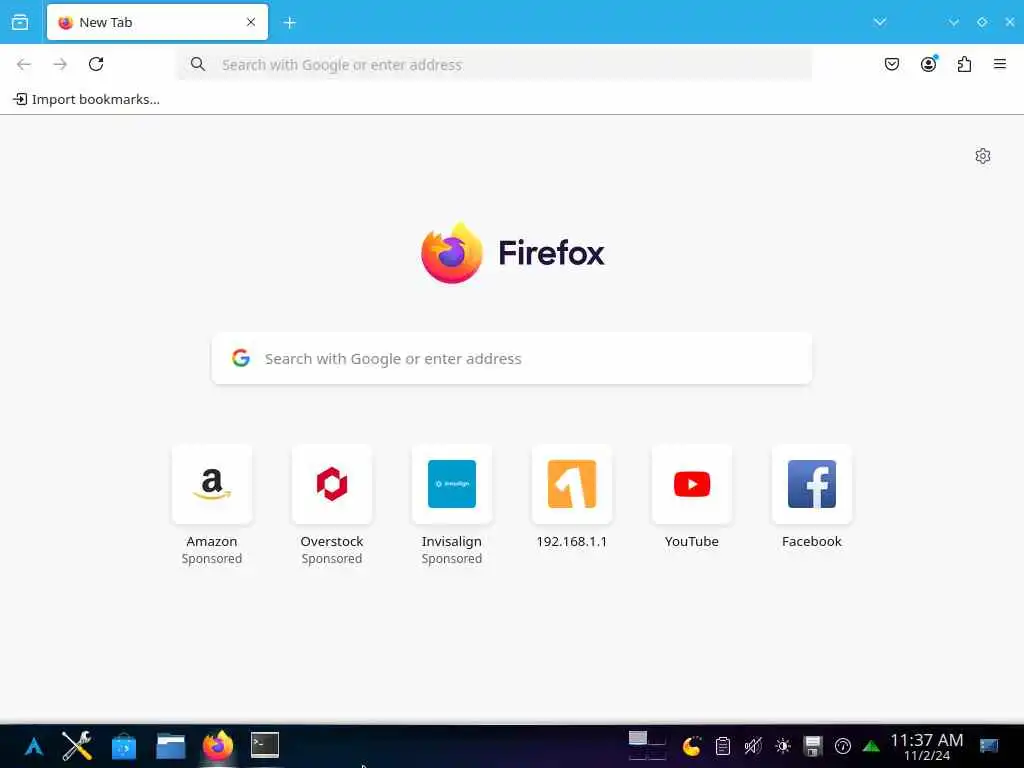This screenshot has width=1024, height=768.
Task: Click the address bar search magnifier icon
Action: [x=198, y=64]
